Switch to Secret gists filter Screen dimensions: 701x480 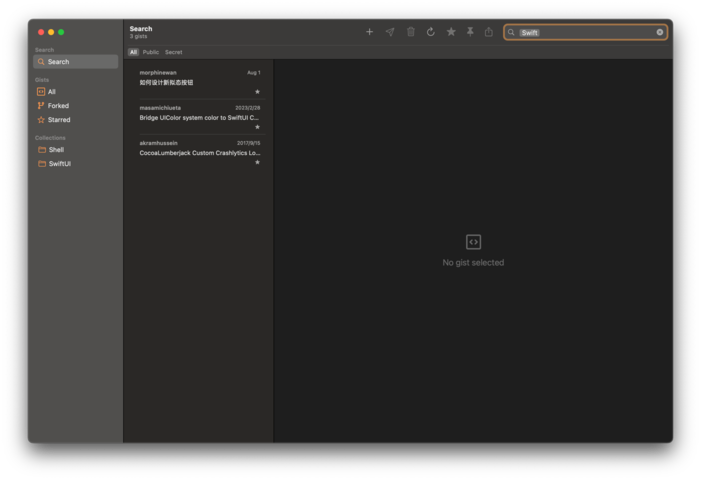point(173,52)
